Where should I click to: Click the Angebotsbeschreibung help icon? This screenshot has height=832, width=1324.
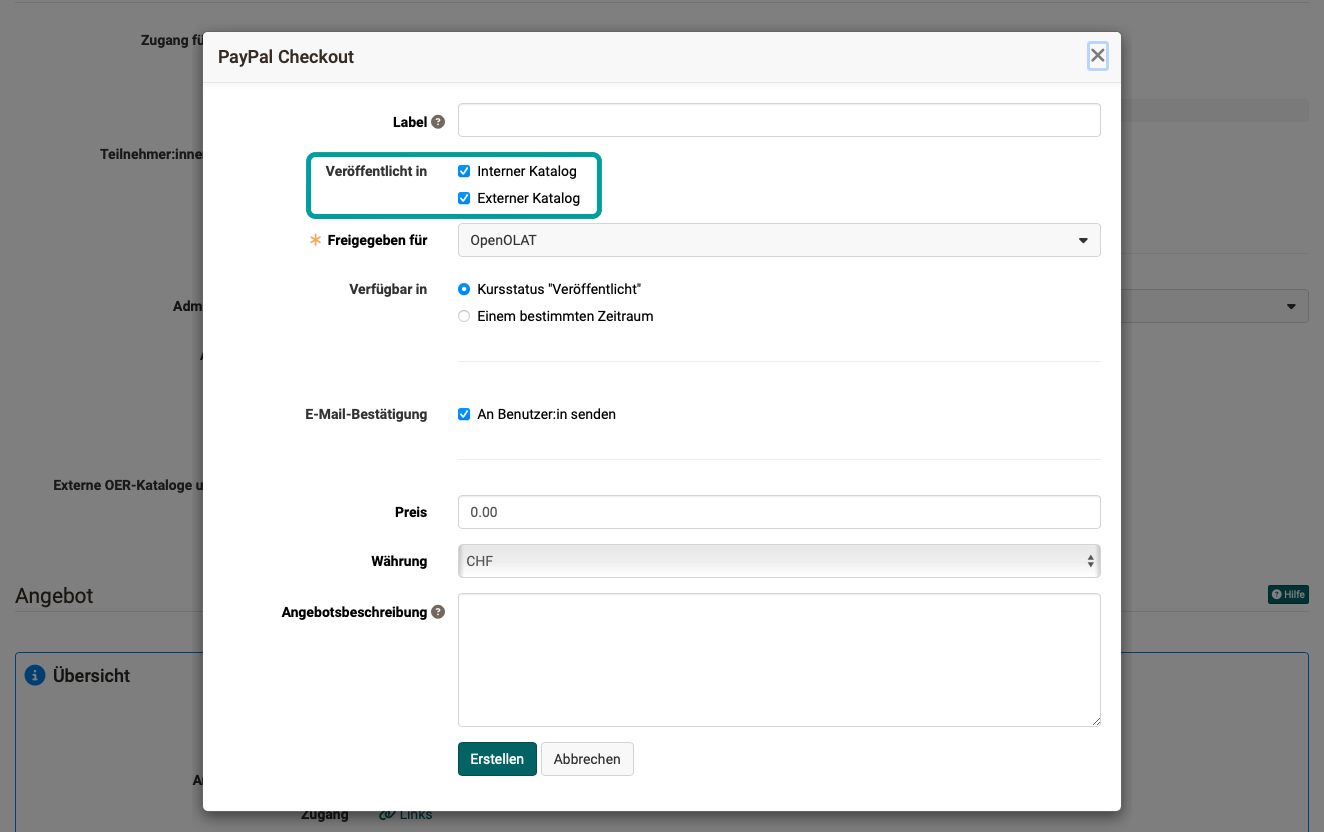(x=438, y=612)
